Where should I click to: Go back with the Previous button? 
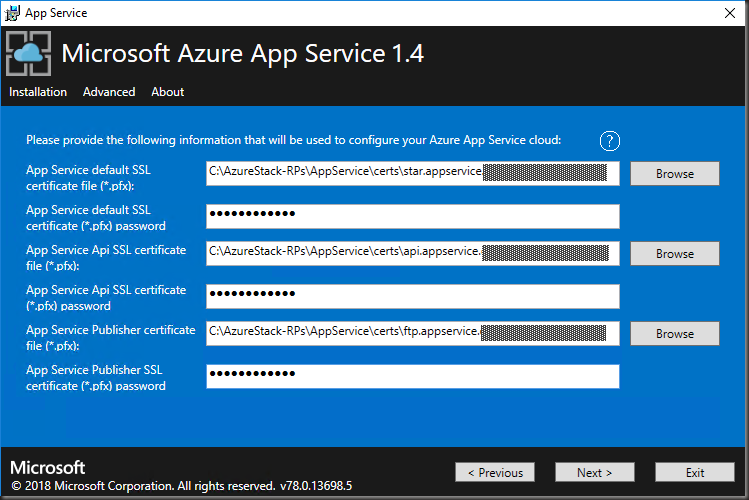click(494, 472)
